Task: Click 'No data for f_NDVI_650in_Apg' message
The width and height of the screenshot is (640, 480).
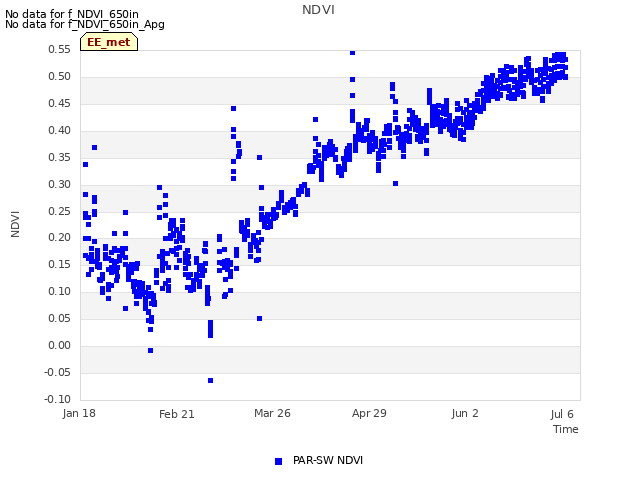Action: [x=85, y=24]
